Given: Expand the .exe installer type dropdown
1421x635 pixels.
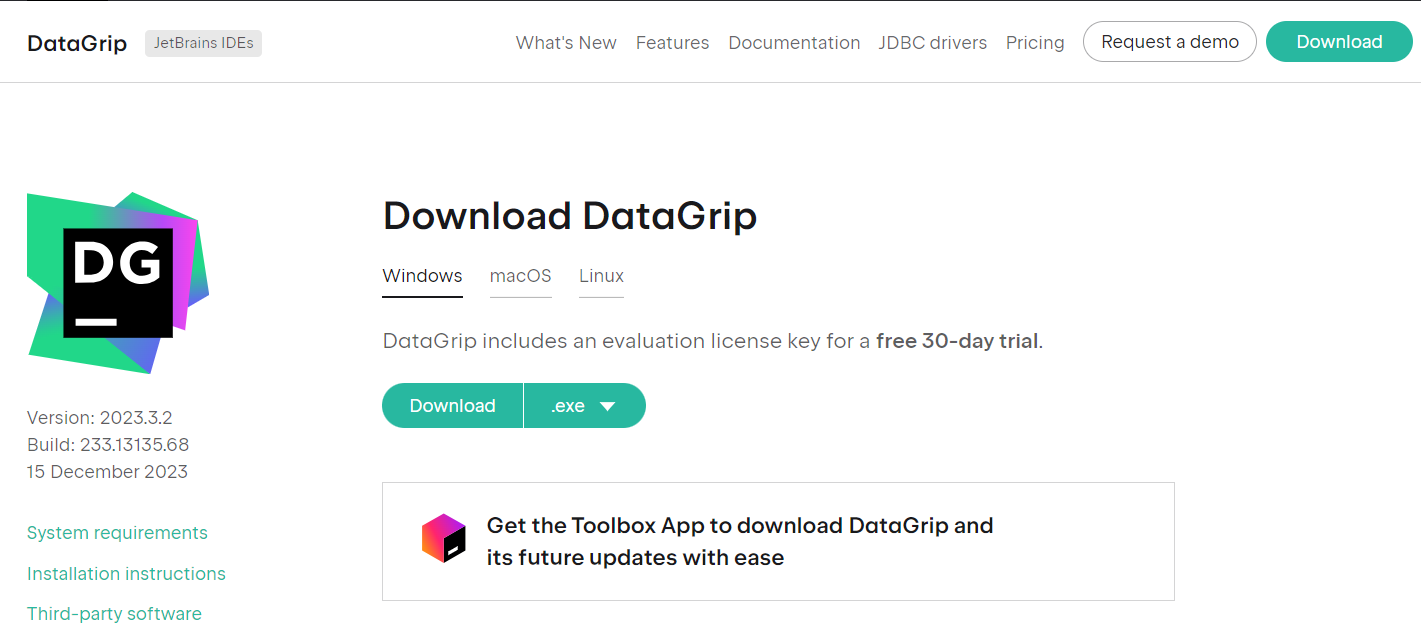Looking at the screenshot, I should point(585,405).
